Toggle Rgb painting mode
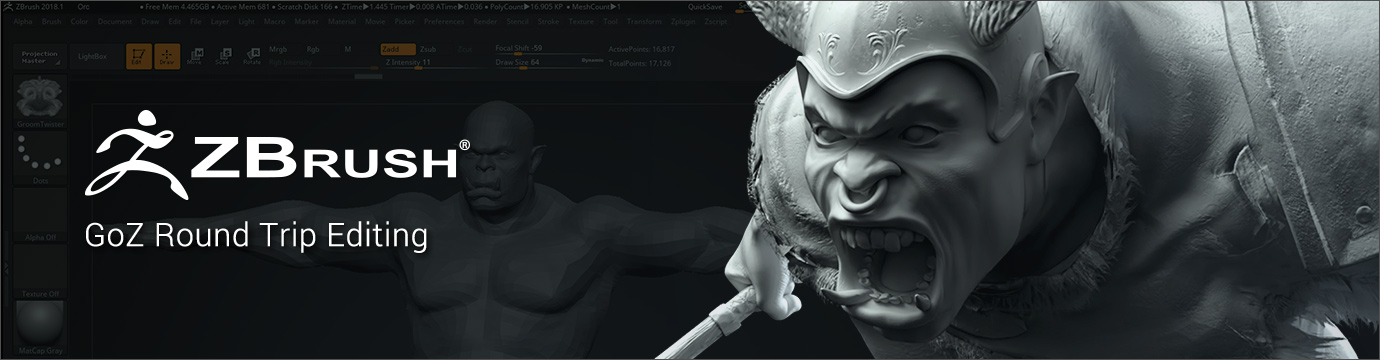This screenshot has height=360, width=1380. coord(313,49)
